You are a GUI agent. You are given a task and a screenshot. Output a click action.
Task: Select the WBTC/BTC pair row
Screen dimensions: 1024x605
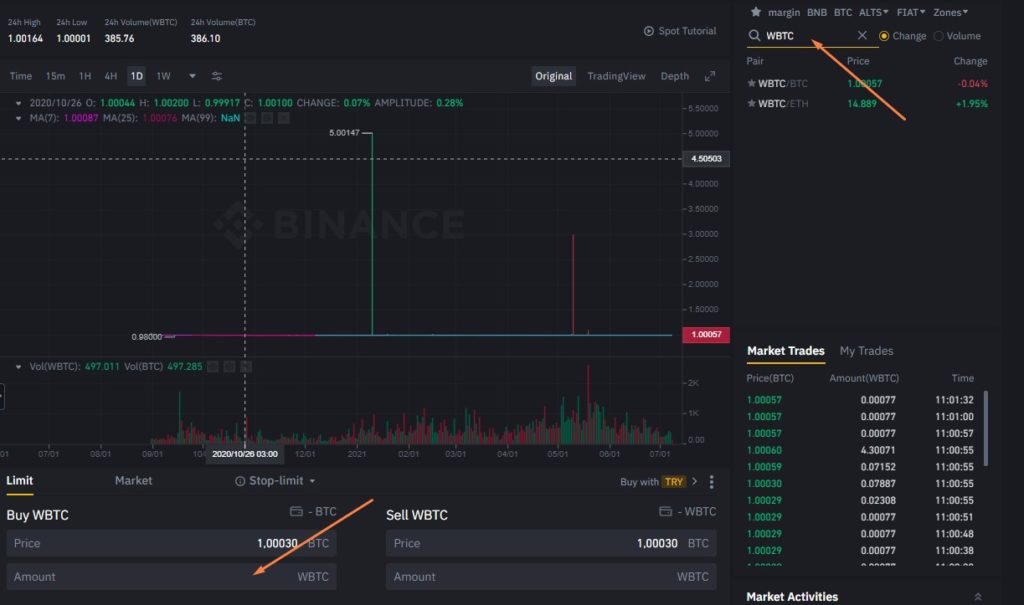click(x=867, y=83)
